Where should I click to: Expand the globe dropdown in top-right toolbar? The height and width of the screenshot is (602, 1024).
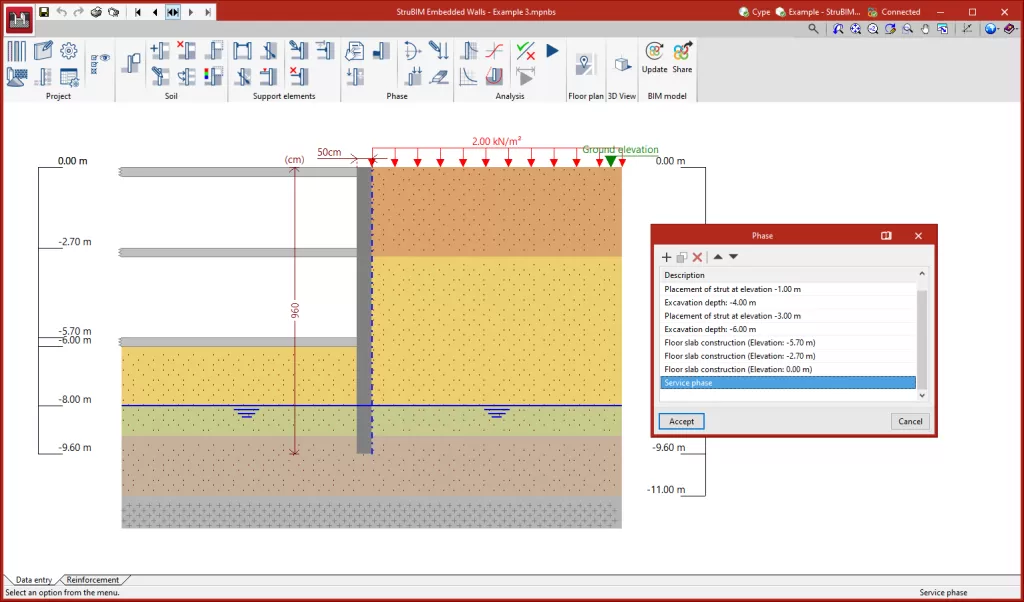(x=991, y=29)
